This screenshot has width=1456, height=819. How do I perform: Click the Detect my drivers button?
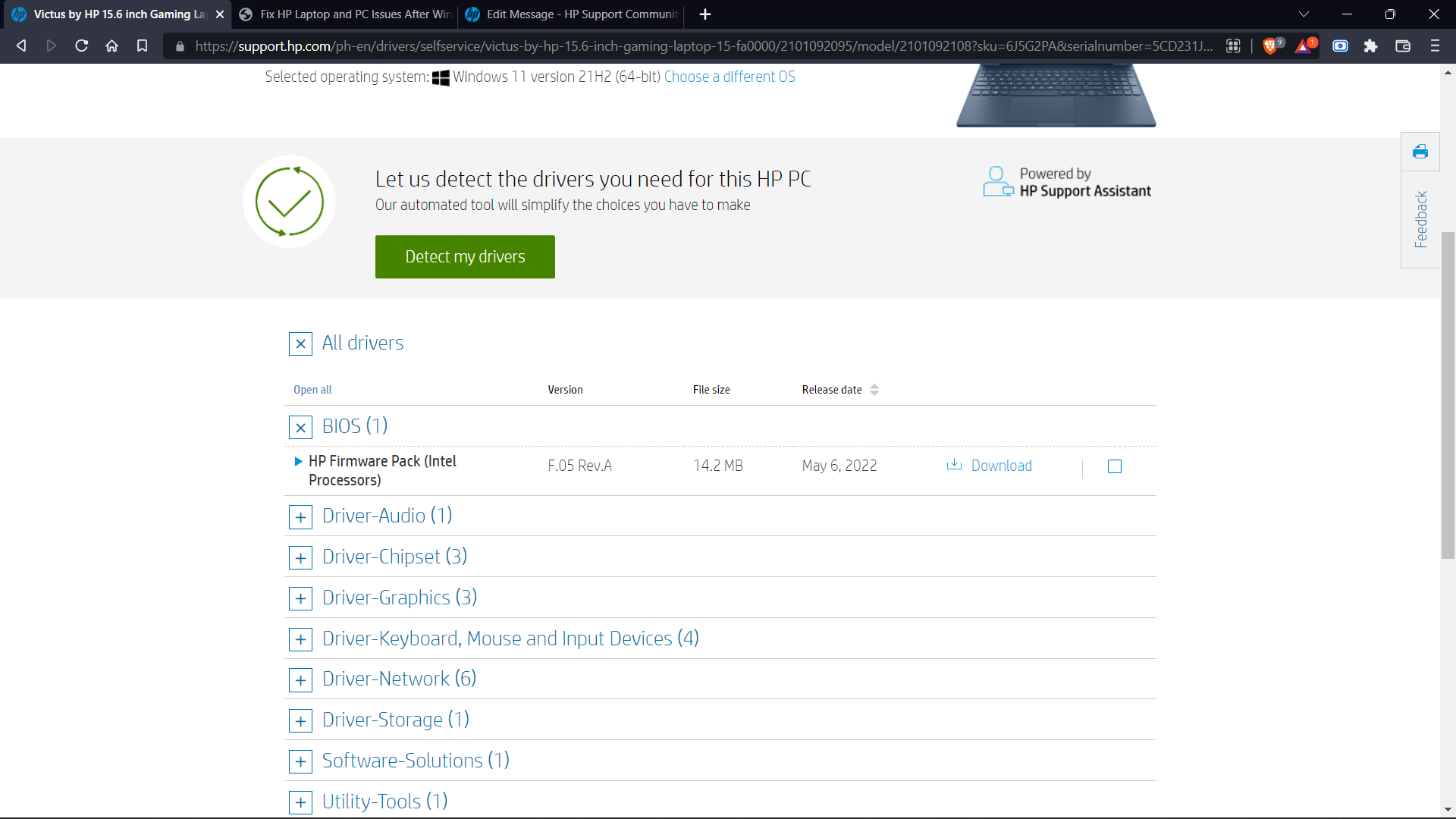point(465,256)
